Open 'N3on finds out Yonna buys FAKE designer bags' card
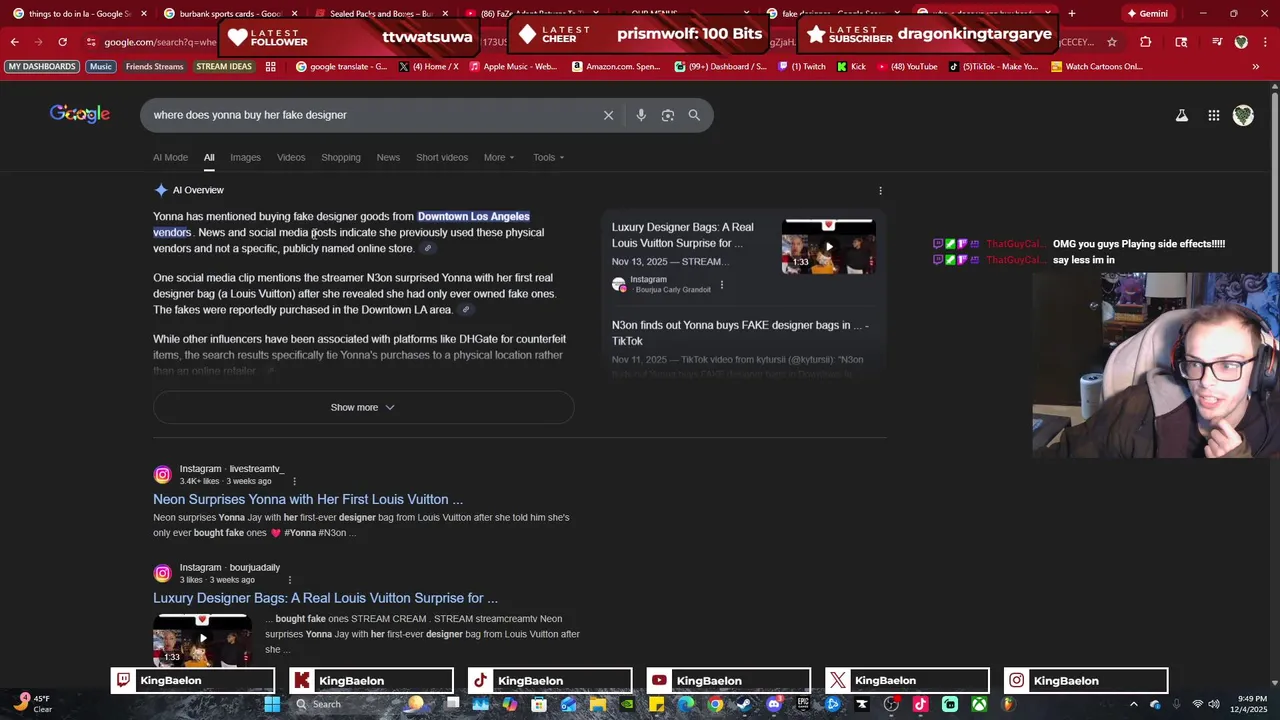This screenshot has width=1280, height=720. (x=740, y=333)
